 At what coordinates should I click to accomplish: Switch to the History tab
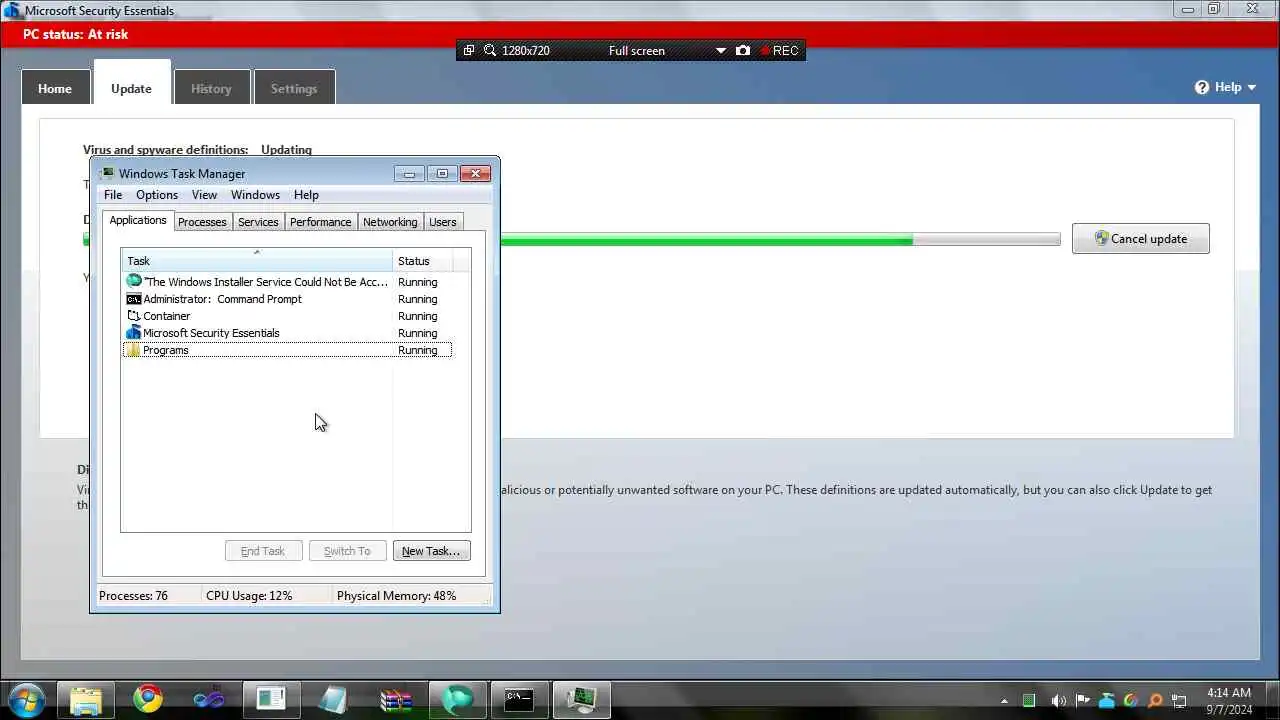click(x=211, y=88)
